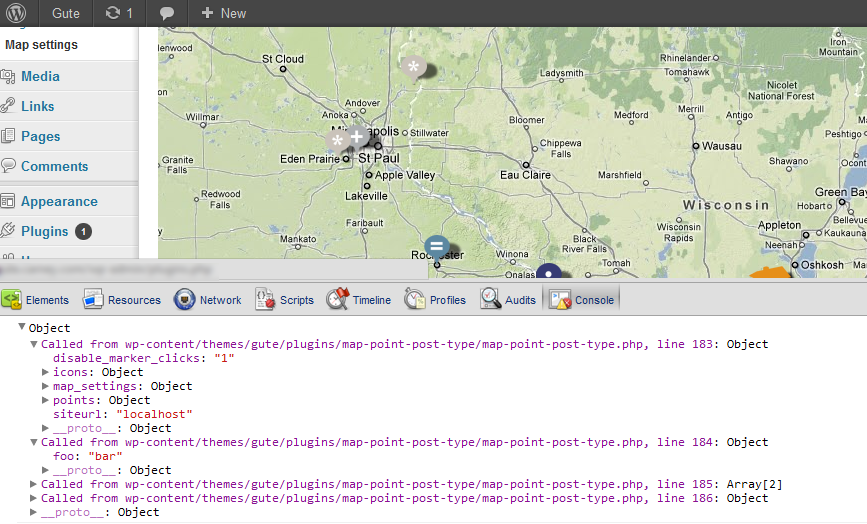Expand __proto__ under foo bar

[x=46, y=470]
